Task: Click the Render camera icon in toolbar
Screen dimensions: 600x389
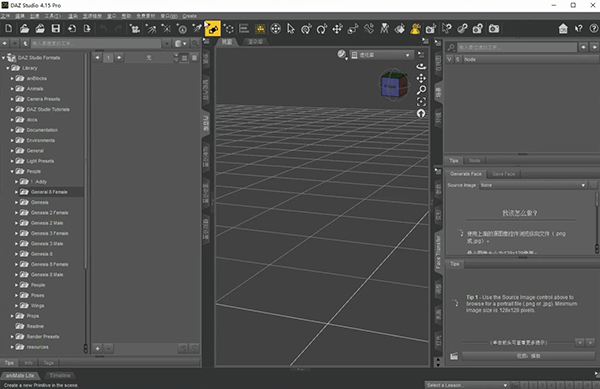Action: click(494, 29)
